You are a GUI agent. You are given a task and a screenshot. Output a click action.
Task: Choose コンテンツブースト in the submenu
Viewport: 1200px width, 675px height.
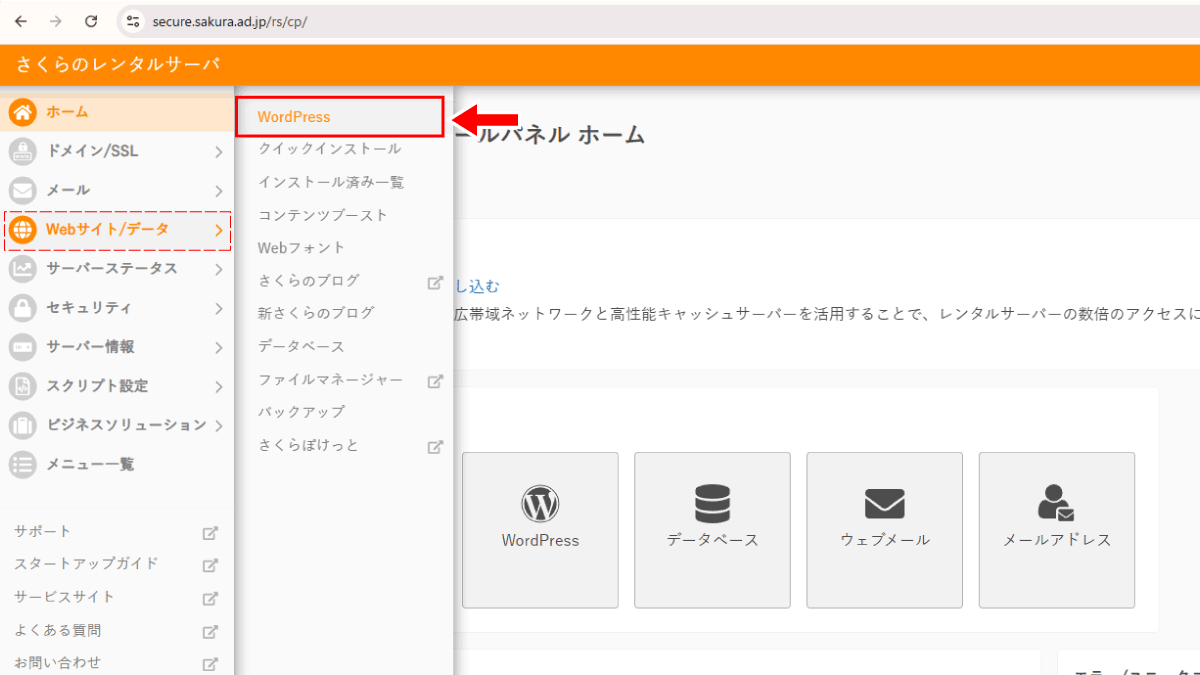click(x=322, y=215)
